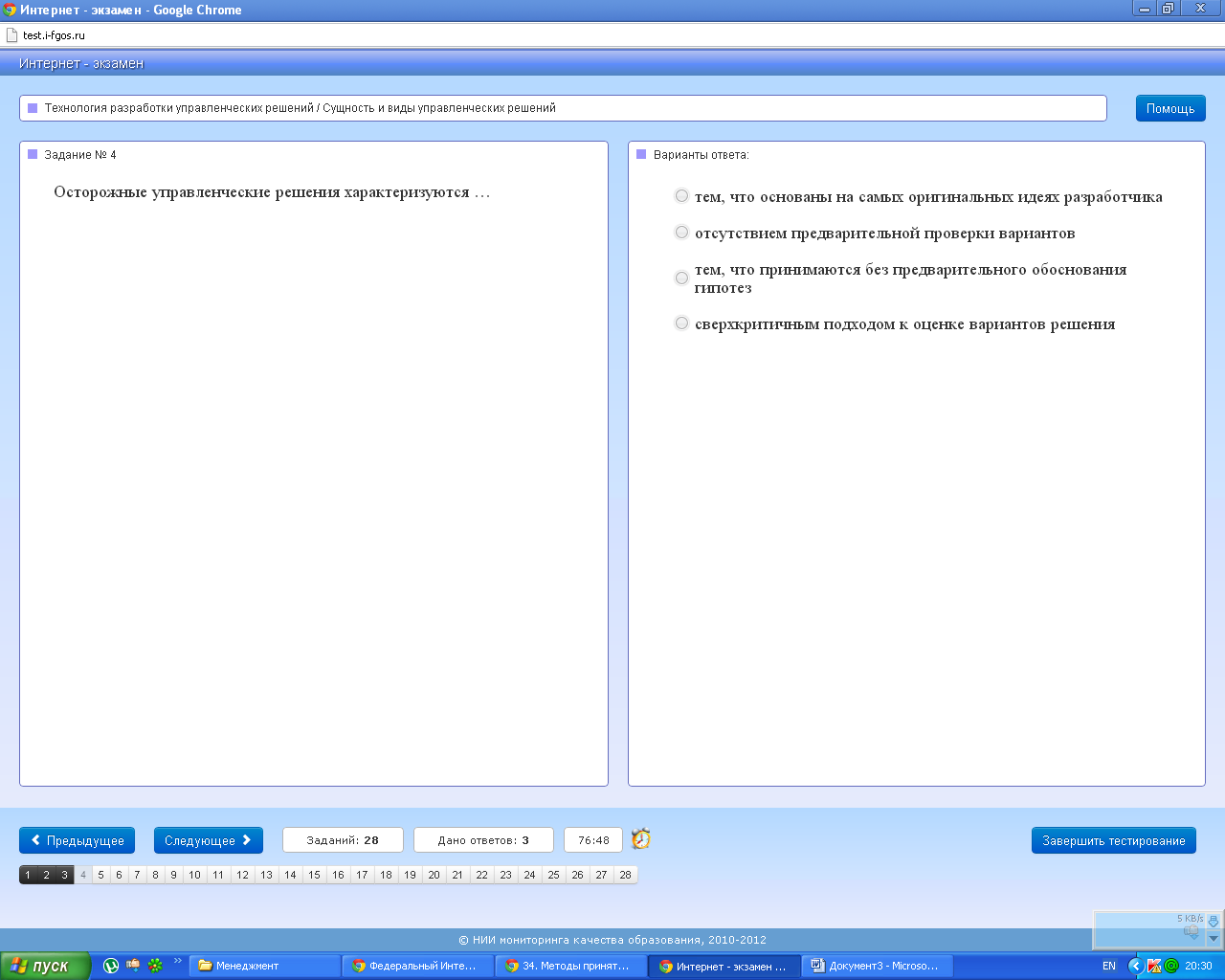
Task: Open uTorrent from quick launch
Action: tap(111, 966)
